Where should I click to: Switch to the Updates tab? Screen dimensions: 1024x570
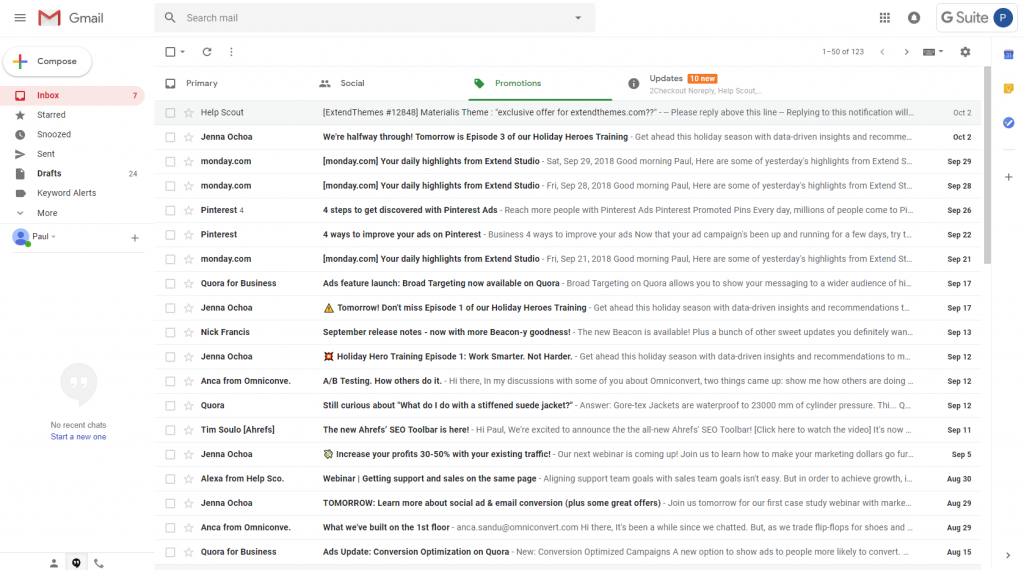[x=666, y=83]
